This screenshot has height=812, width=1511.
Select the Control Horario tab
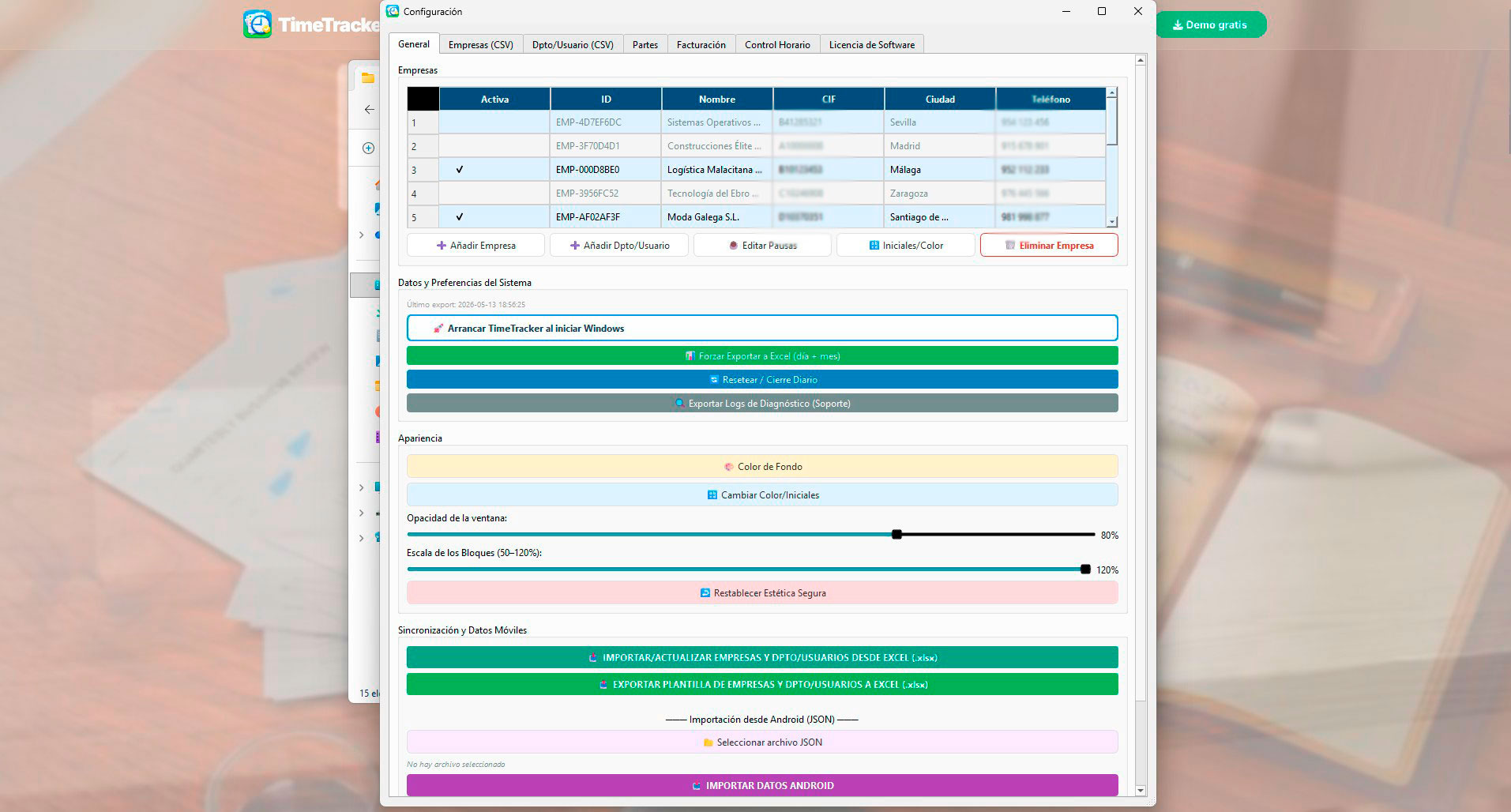777,45
